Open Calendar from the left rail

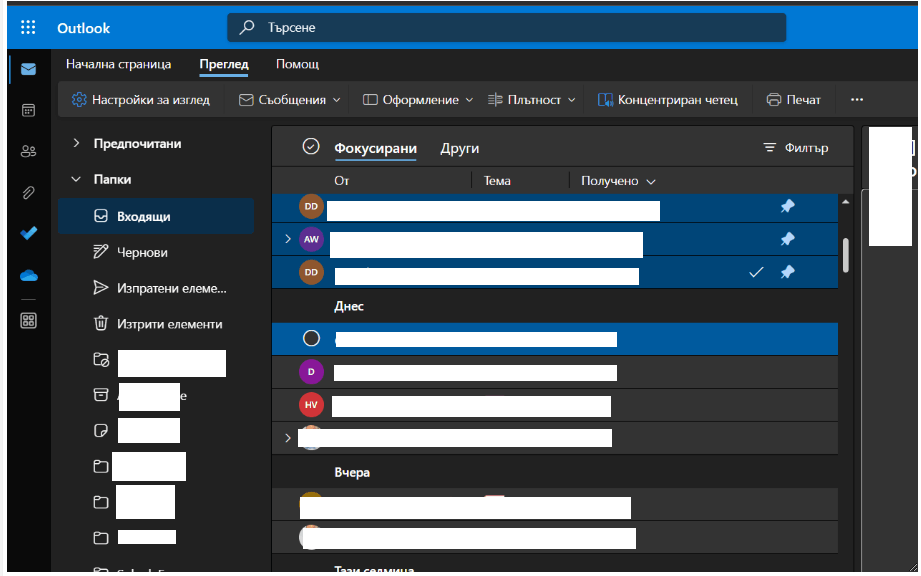28,110
